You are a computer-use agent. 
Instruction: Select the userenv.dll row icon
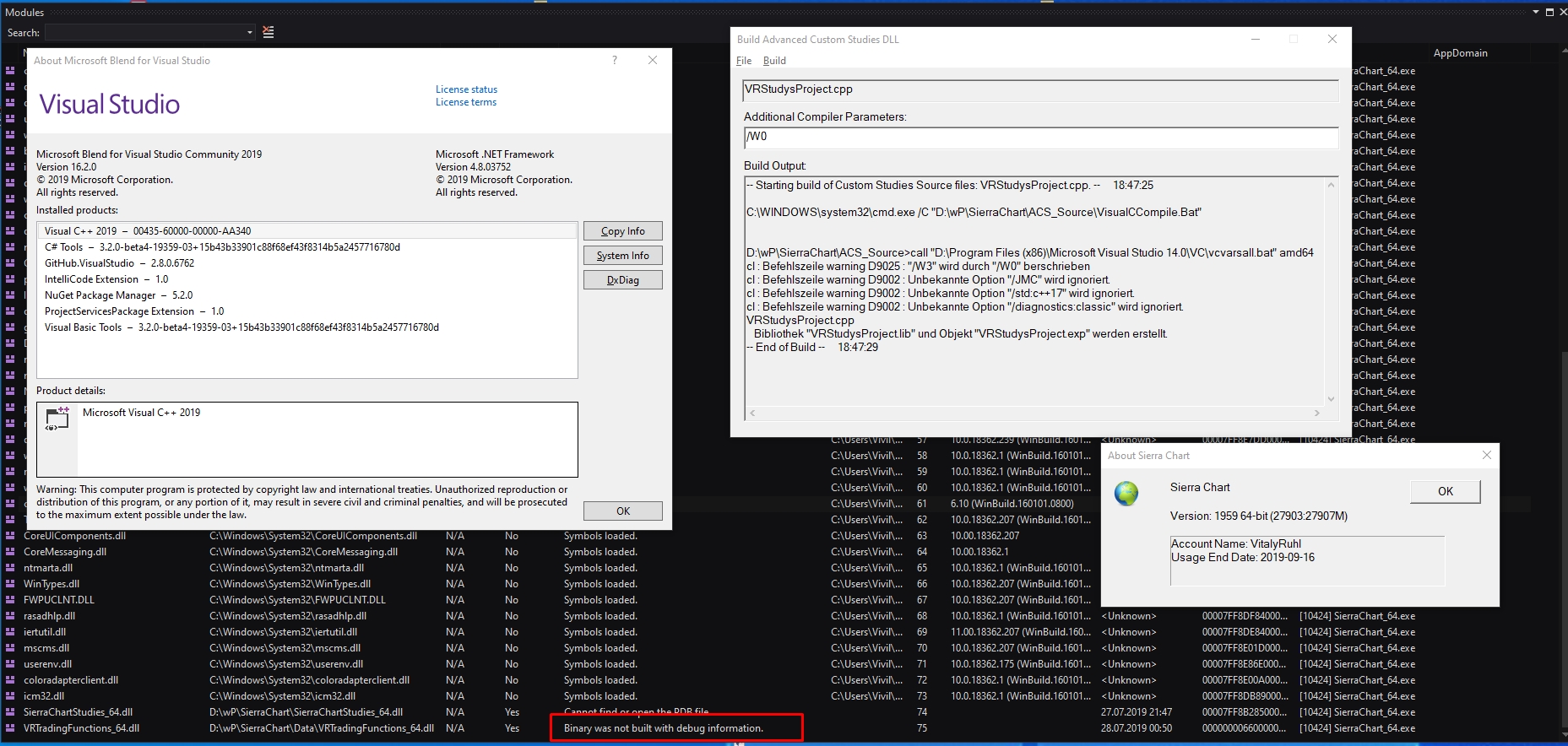pyautogui.click(x=10, y=664)
